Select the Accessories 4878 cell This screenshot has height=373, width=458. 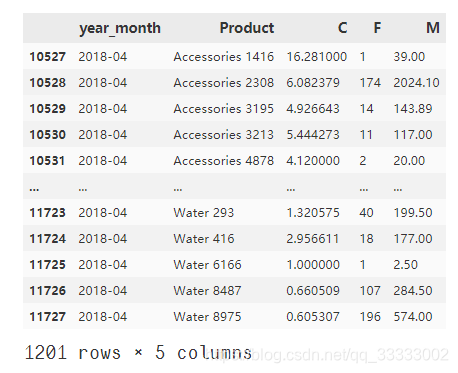click(224, 161)
